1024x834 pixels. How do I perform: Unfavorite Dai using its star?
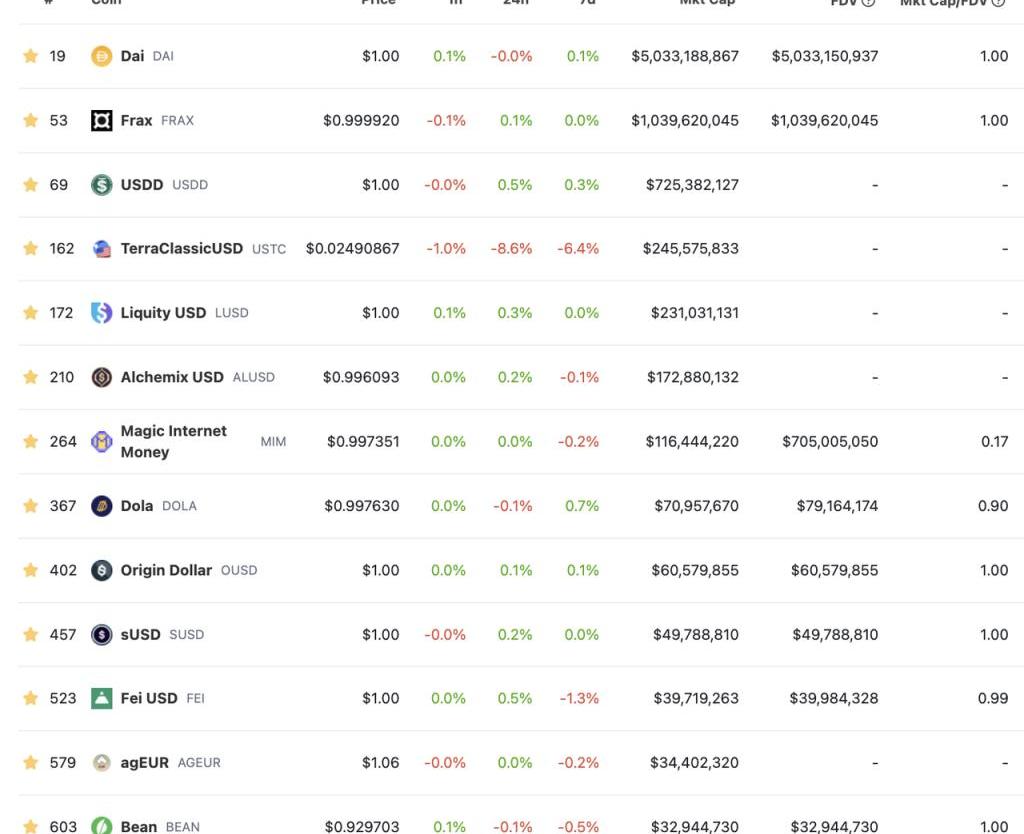[x=30, y=56]
